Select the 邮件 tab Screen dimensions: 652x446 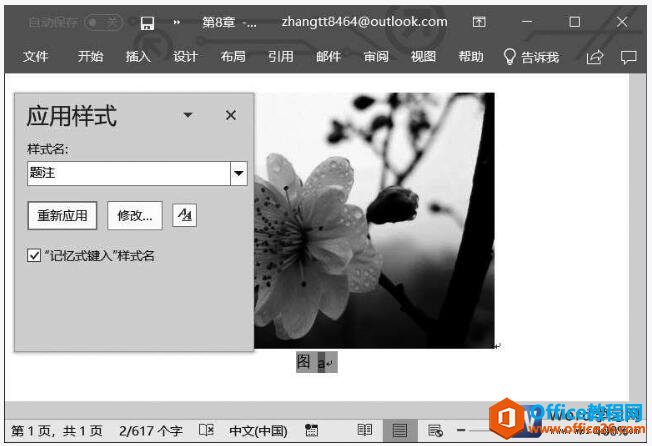328,56
